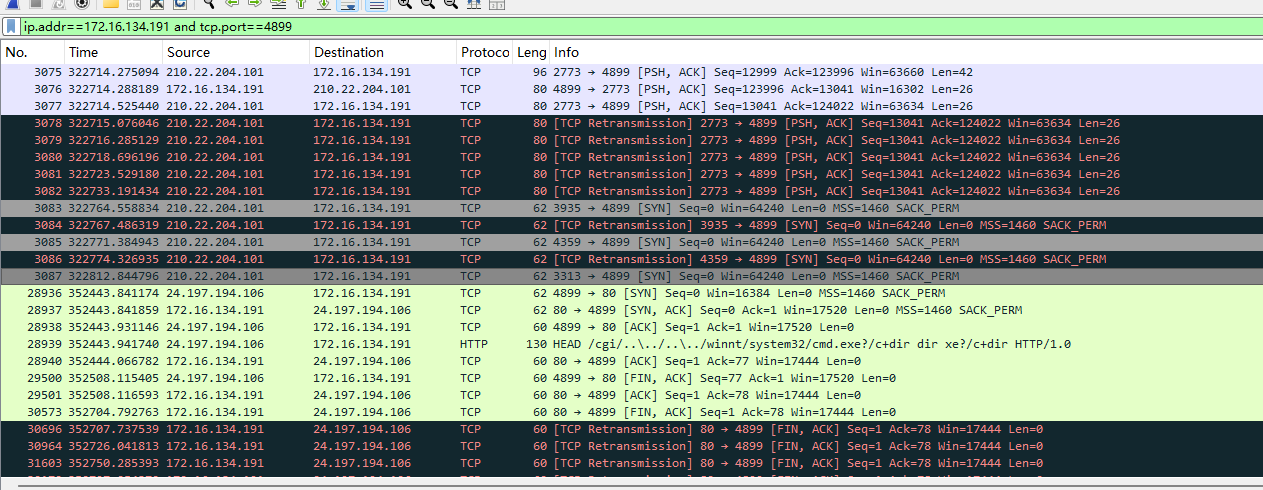Toggle auto scroll during live capture icon
Screen dimensions: 1263x490
tap(347, 4)
